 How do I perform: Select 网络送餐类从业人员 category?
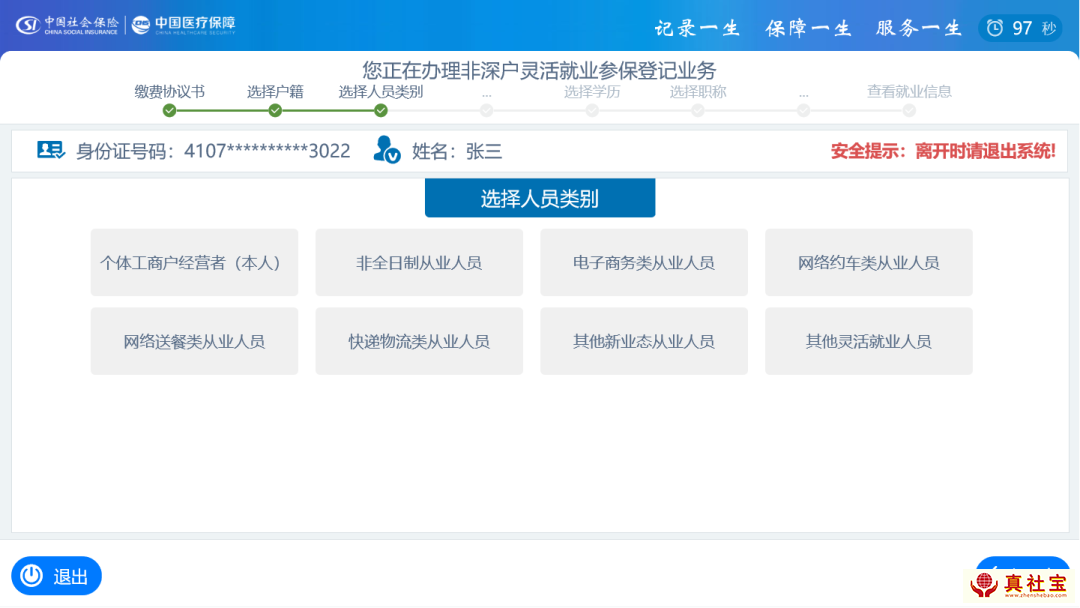point(194,341)
